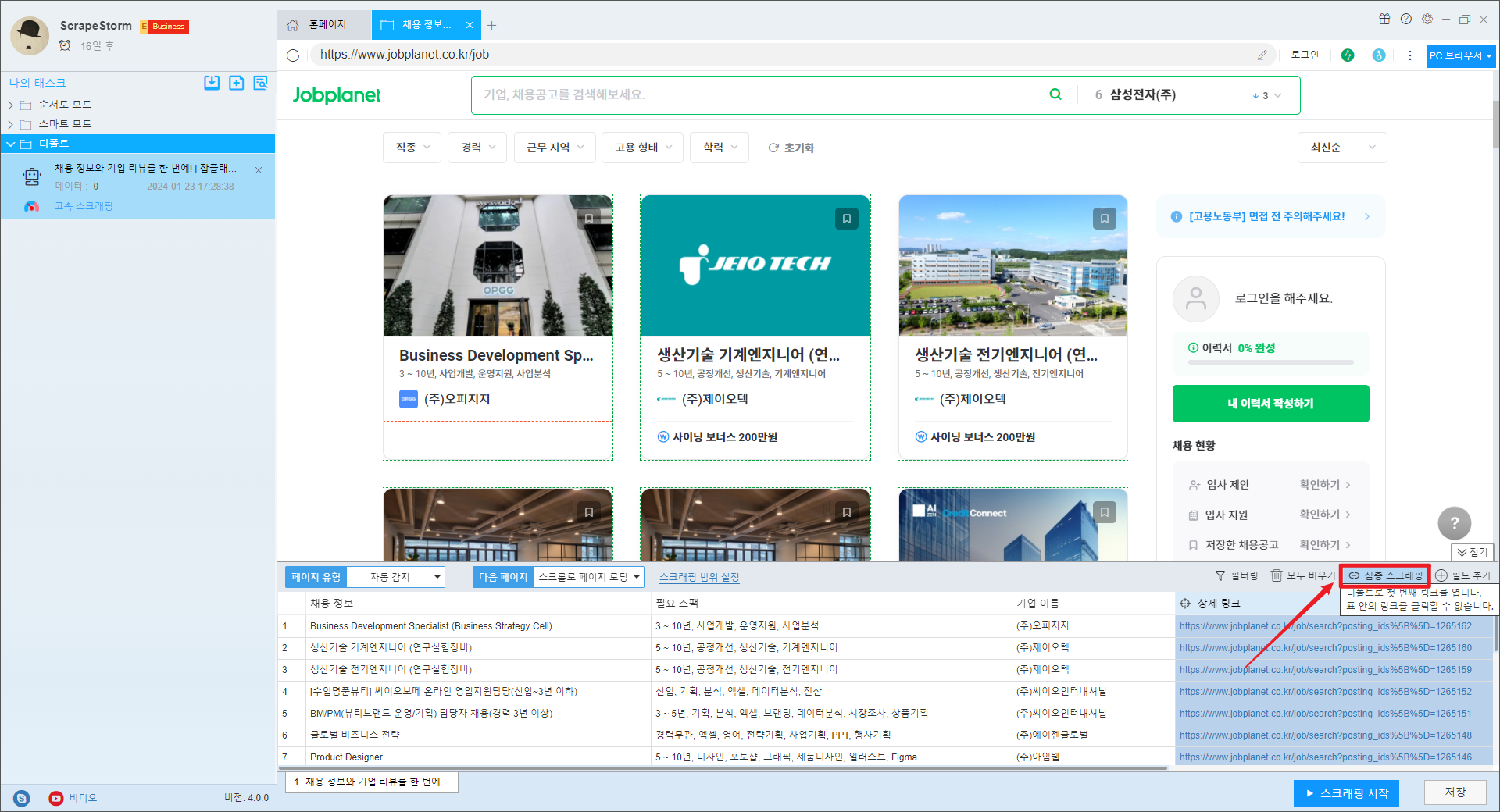The height and width of the screenshot is (812, 1500).
Task: Open the 자동 감지 page type dropdown
Action: pos(395,577)
